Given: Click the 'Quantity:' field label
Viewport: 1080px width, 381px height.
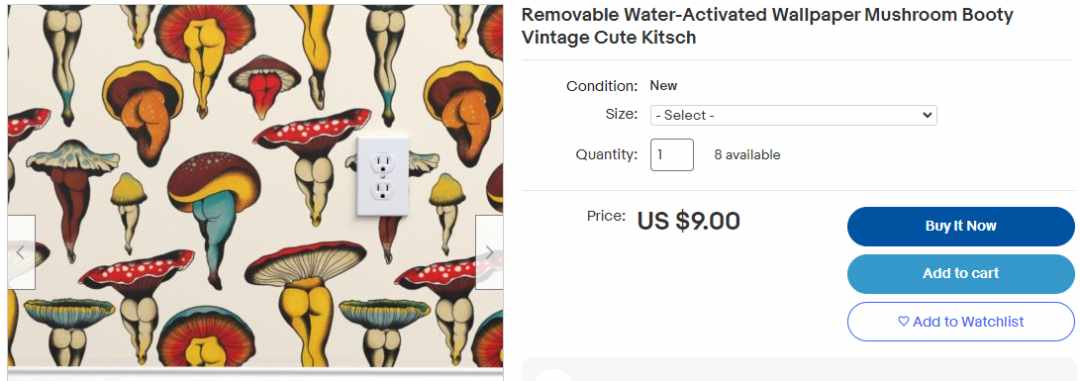Looking at the screenshot, I should point(607,154).
